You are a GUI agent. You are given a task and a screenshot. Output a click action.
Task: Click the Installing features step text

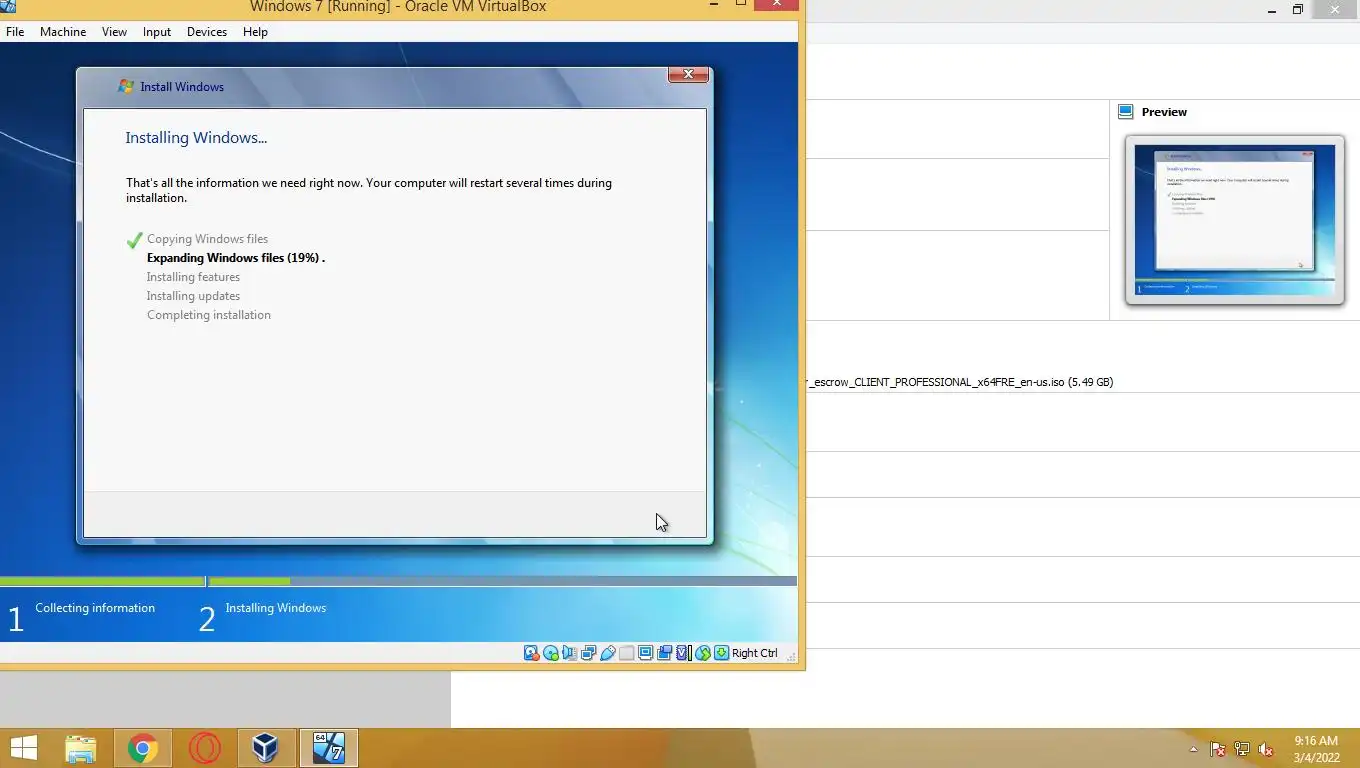tap(193, 277)
